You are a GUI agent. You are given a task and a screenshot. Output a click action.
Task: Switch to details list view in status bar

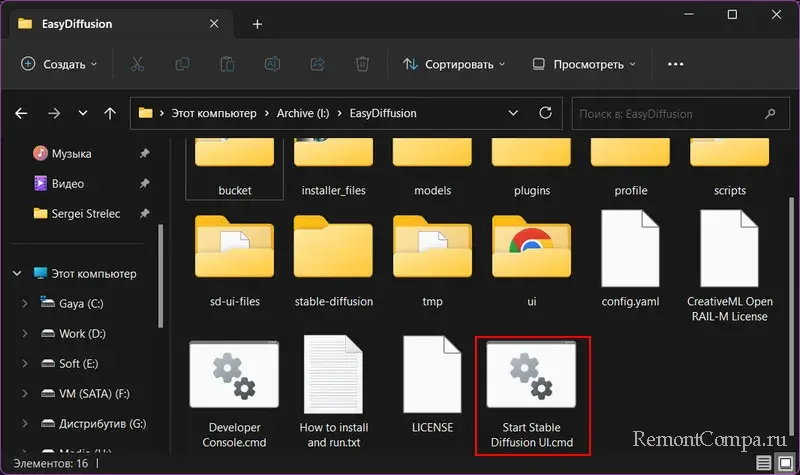click(x=764, y=463)
